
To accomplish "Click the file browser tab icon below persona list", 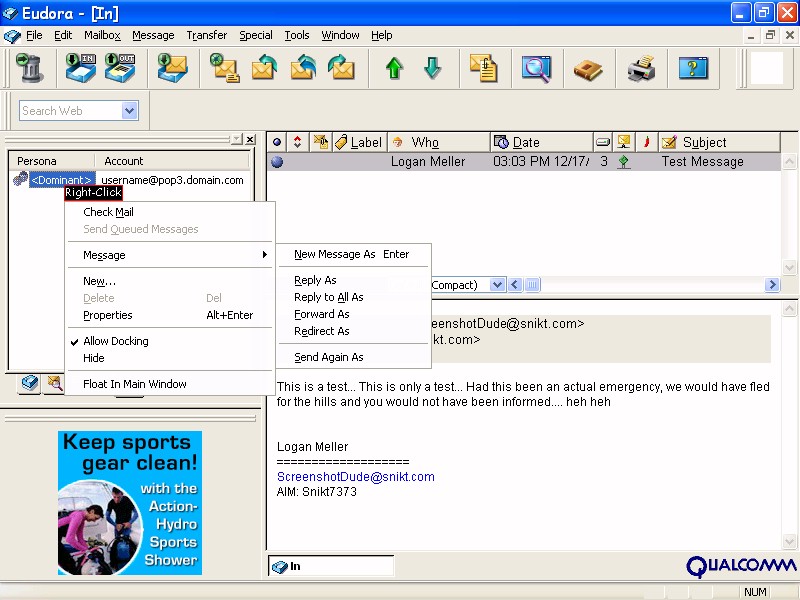I will pyautogui.click(x=54, y=383).
